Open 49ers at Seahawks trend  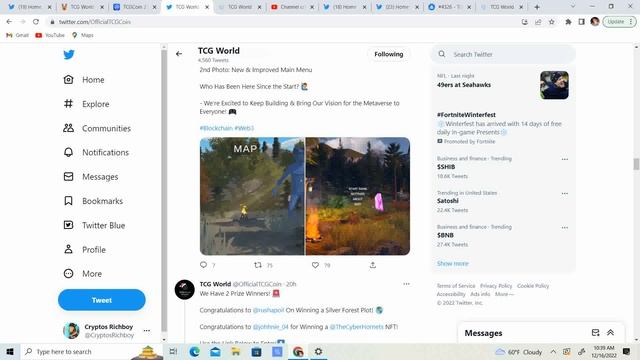pos(464,85)
